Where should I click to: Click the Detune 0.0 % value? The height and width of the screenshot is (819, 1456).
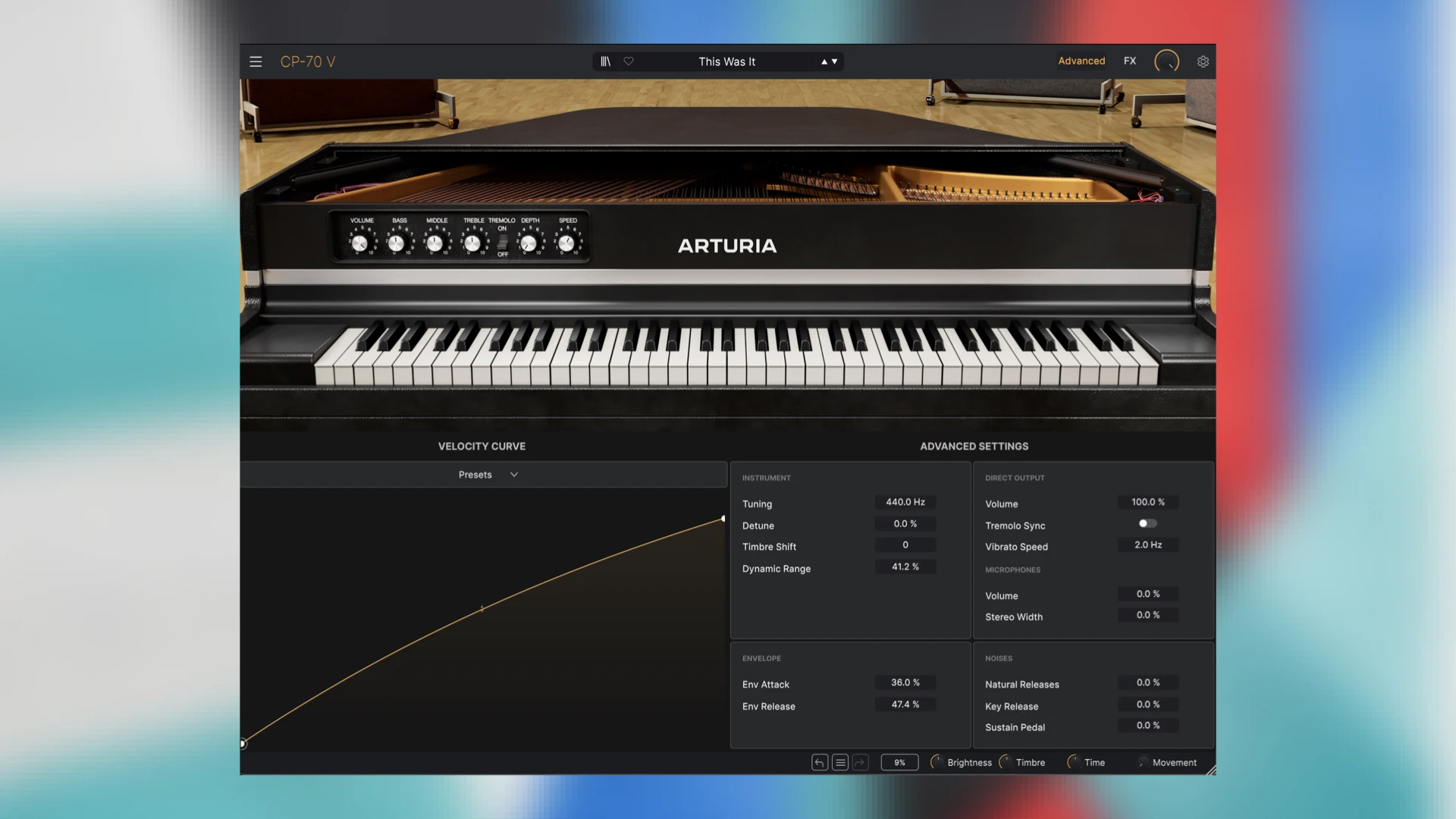(905, 524)
